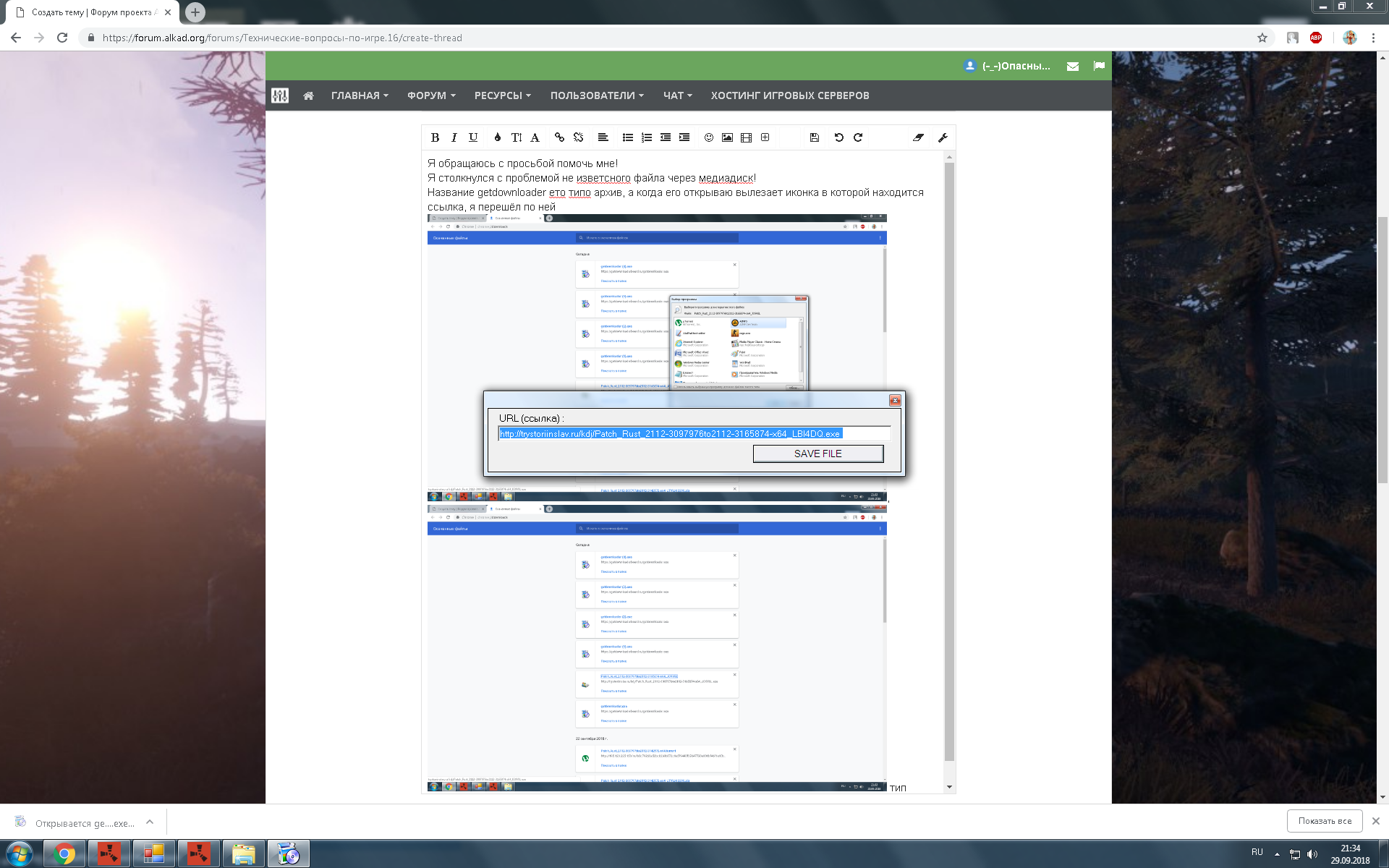
Task: Toggle underline formatting
Action: tap(473, 137)
